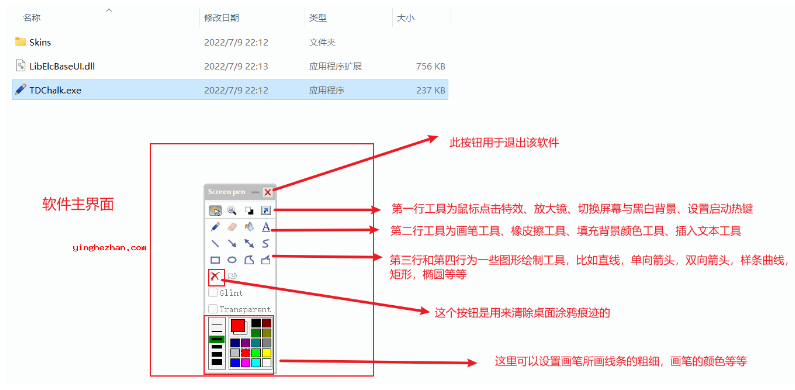Pick the navy color swatch

235,343
